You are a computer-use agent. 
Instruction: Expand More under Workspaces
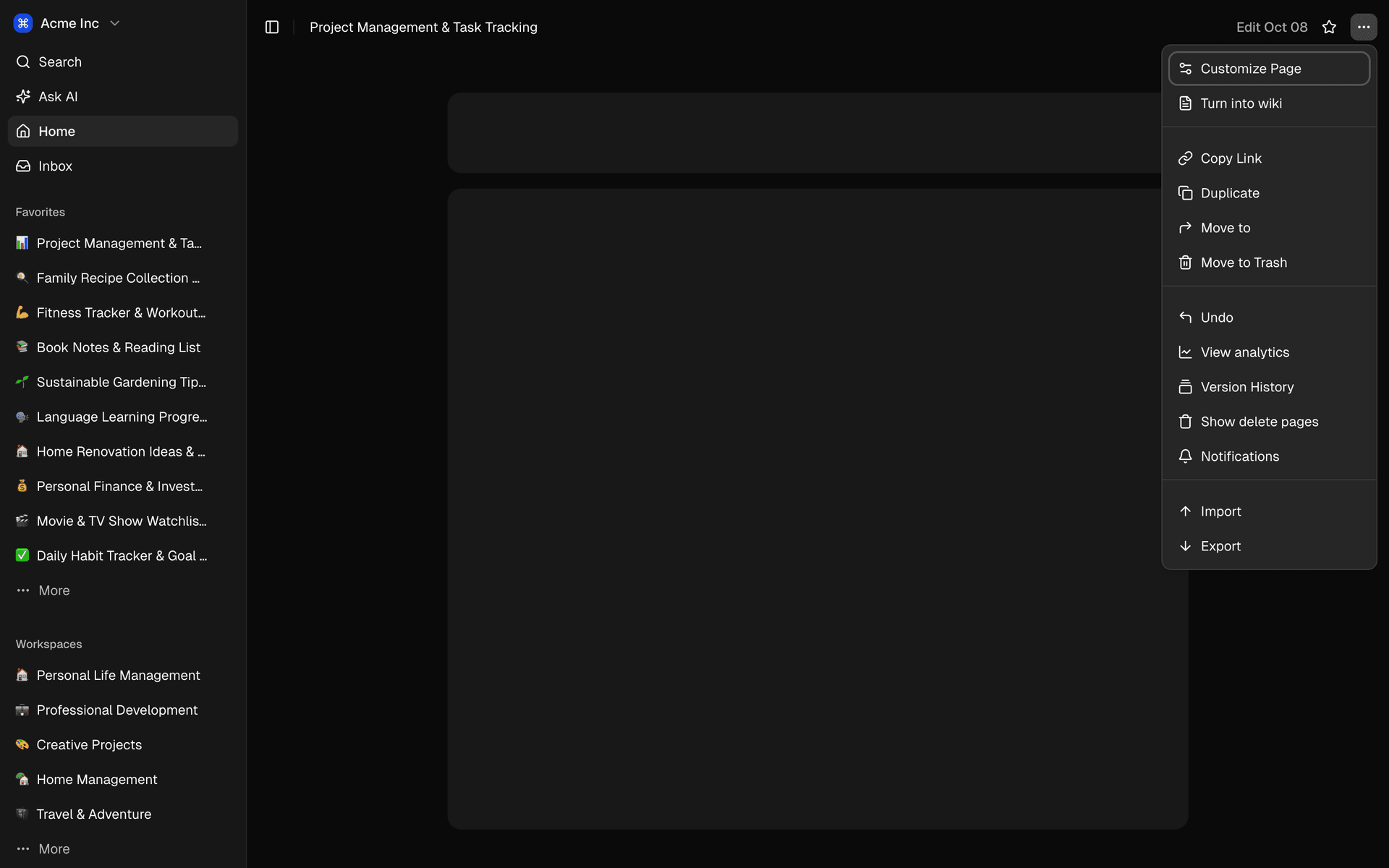[x=53, y=848]
